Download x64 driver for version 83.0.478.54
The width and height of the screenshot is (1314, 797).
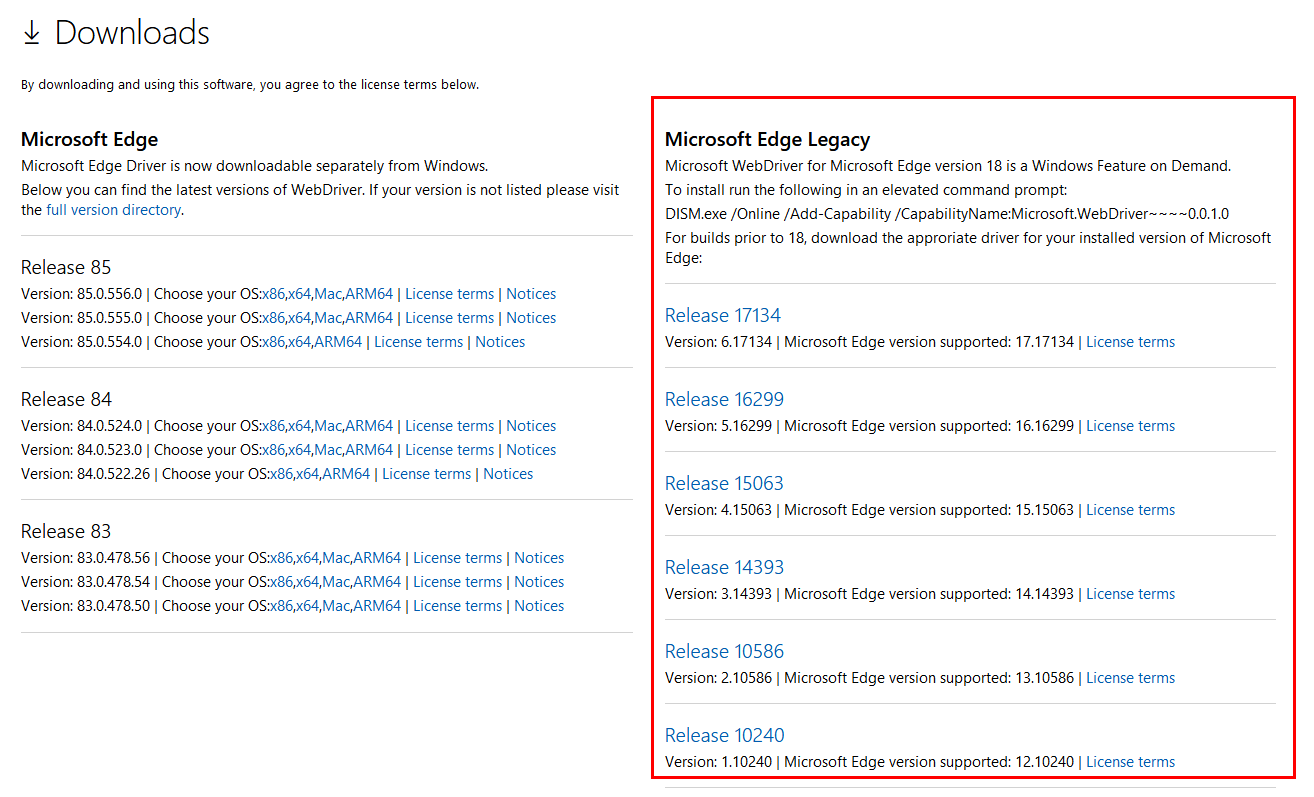[x=307, y=582]
